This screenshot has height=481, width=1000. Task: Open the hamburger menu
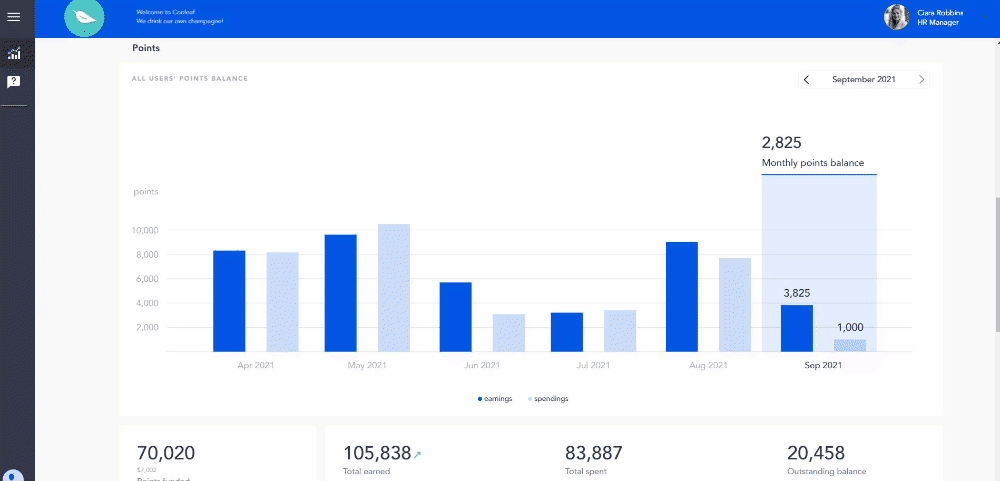(x=13, y=17)
